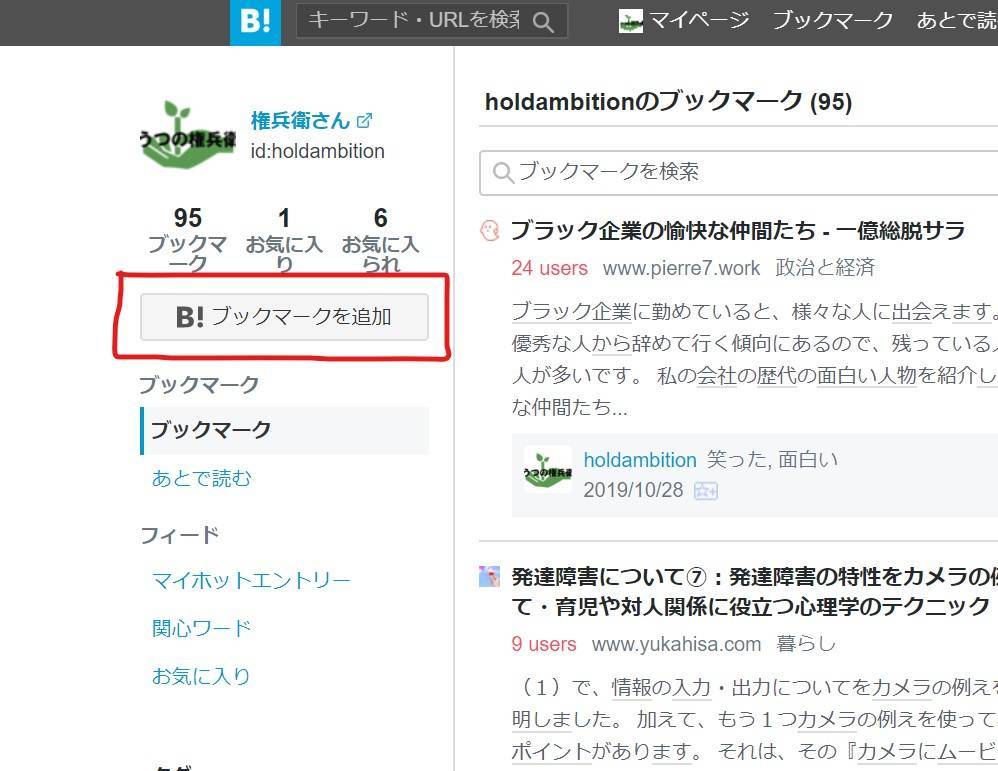The height and width of the screenshot is (771, 998).
Task: Click the 6 お気に入られ count
Action: click(x=381, y=240)
